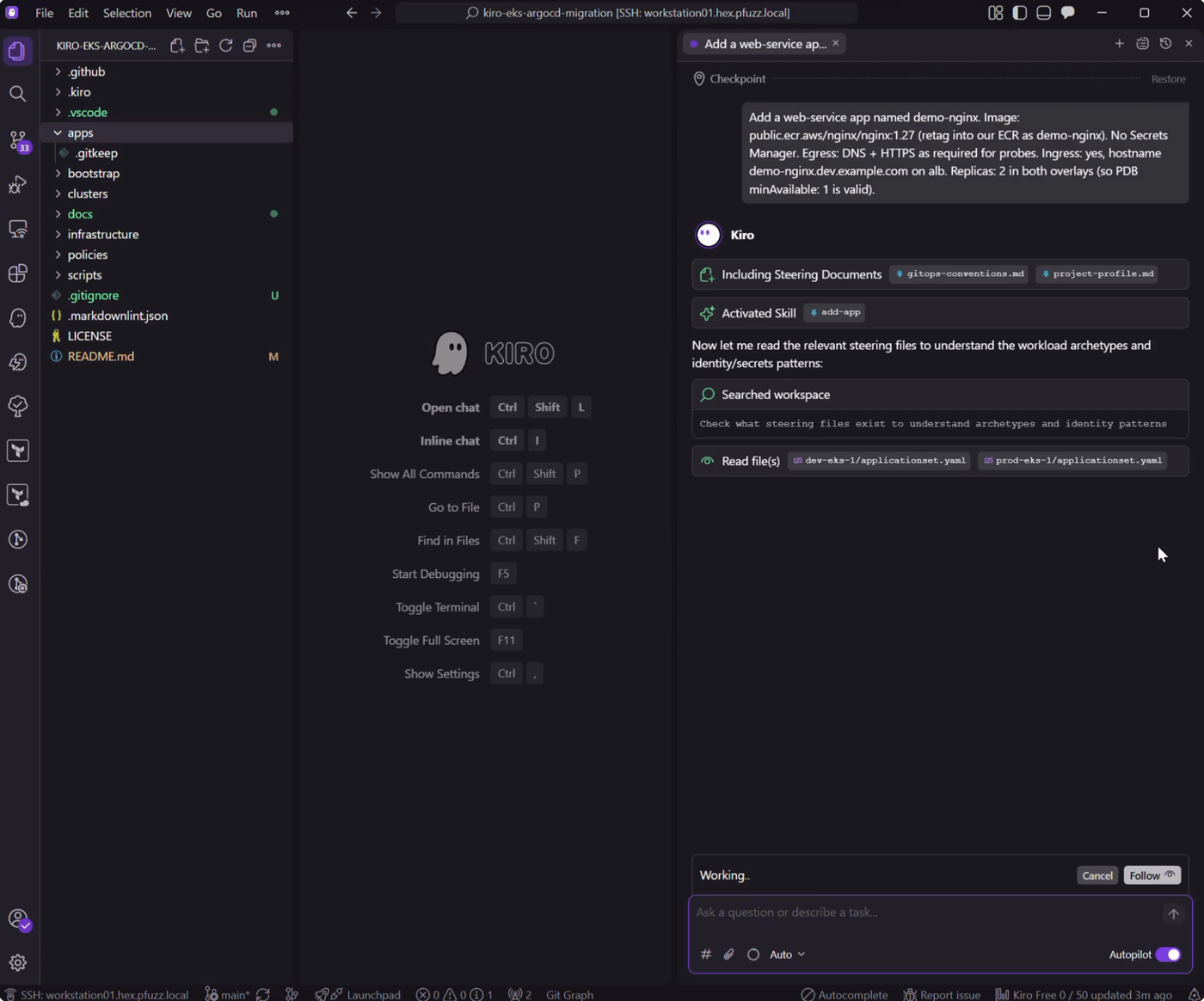The width and height of the screenshot is (1204, 1001).
Task: Click Report issue in status bar
Action: tap(942, 994)
